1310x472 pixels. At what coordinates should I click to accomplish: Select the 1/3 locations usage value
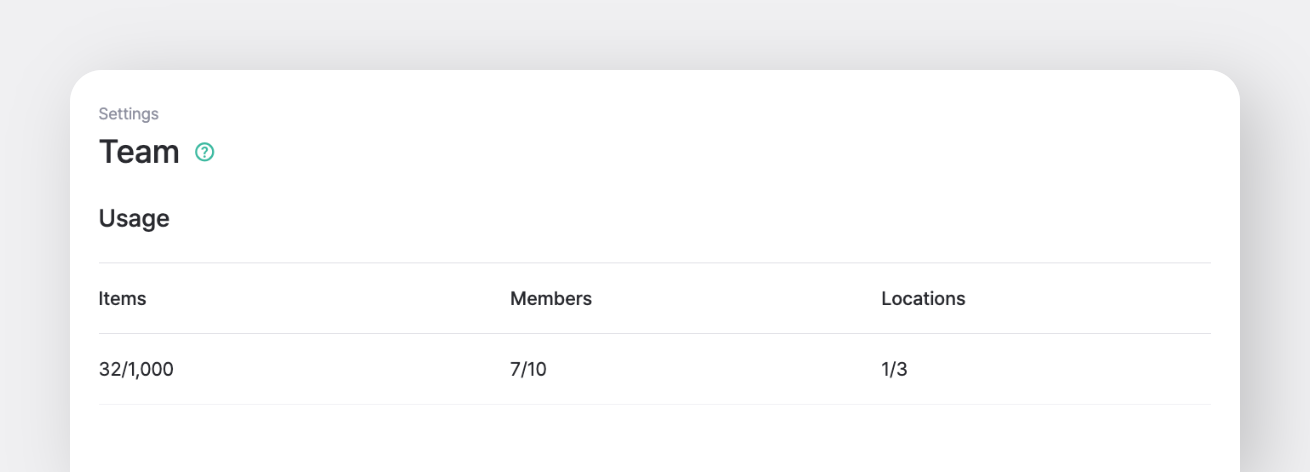click(894, 369)
